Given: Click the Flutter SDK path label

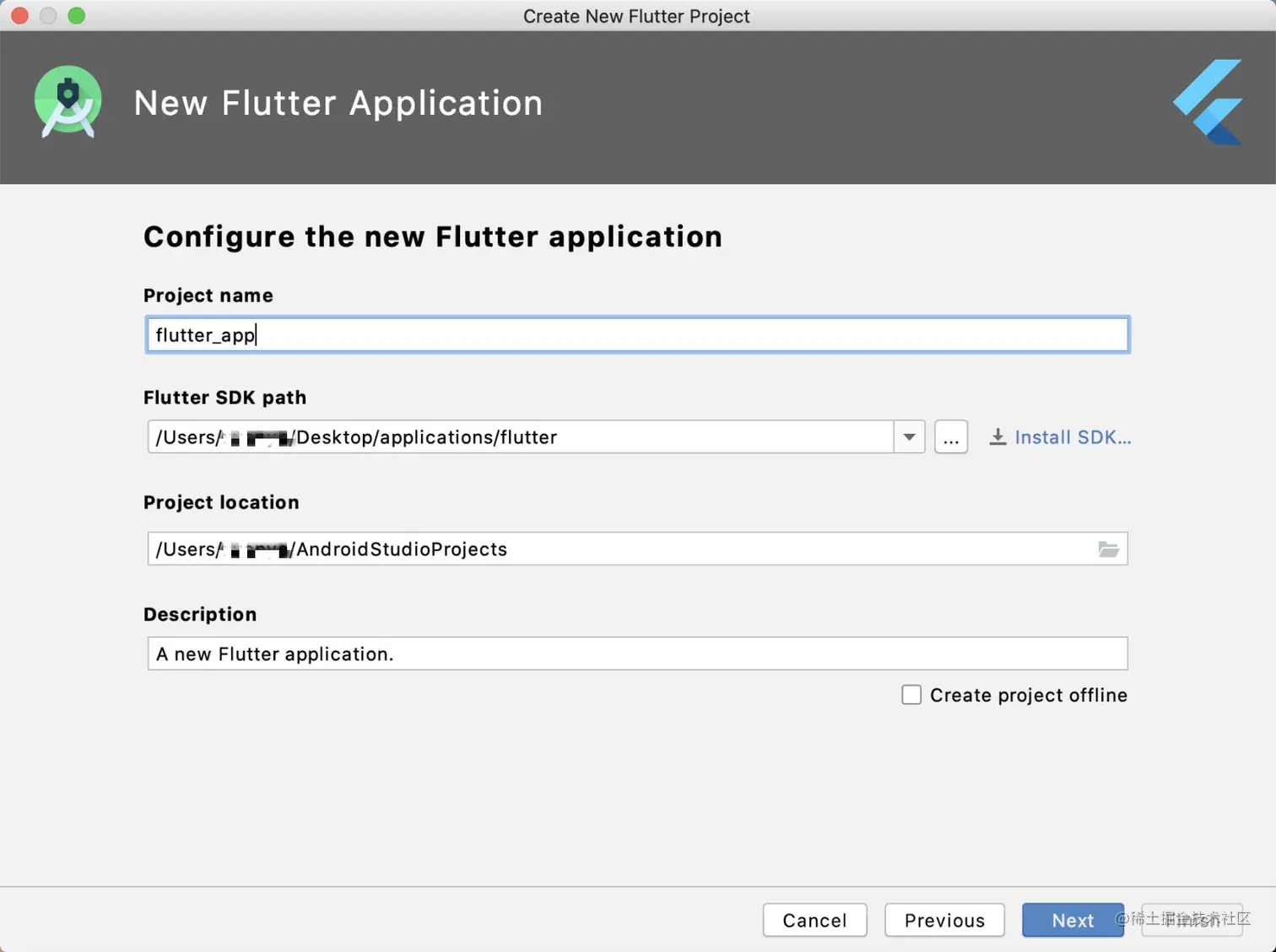Looking at the screenshot, I should click(x=224, y=398).
